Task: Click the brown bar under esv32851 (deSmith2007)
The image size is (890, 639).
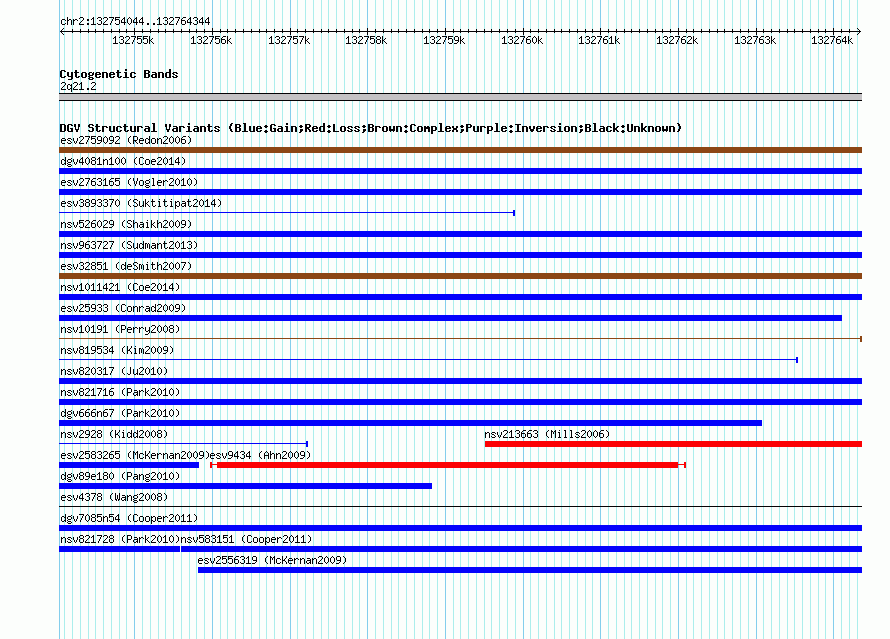Action: pos(460,276)
